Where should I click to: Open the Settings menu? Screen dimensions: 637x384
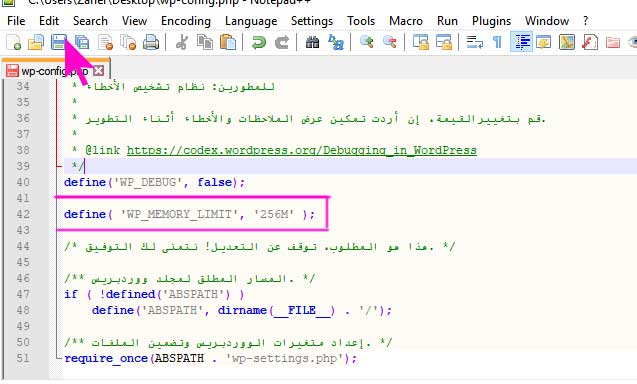(312, 21)
